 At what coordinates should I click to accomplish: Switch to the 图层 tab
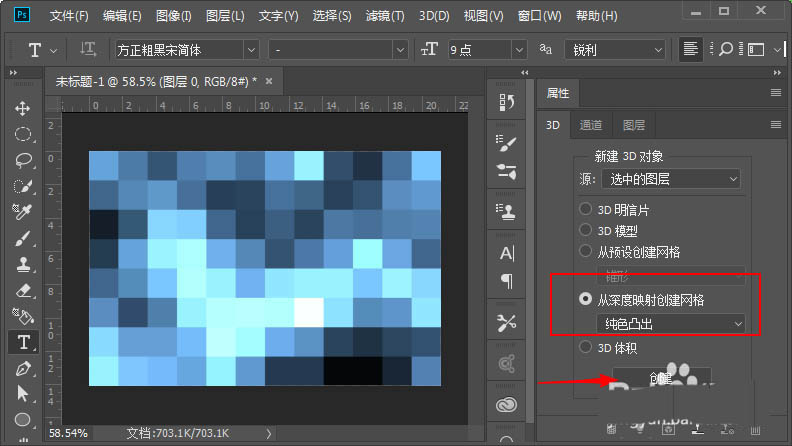[633, 125]
